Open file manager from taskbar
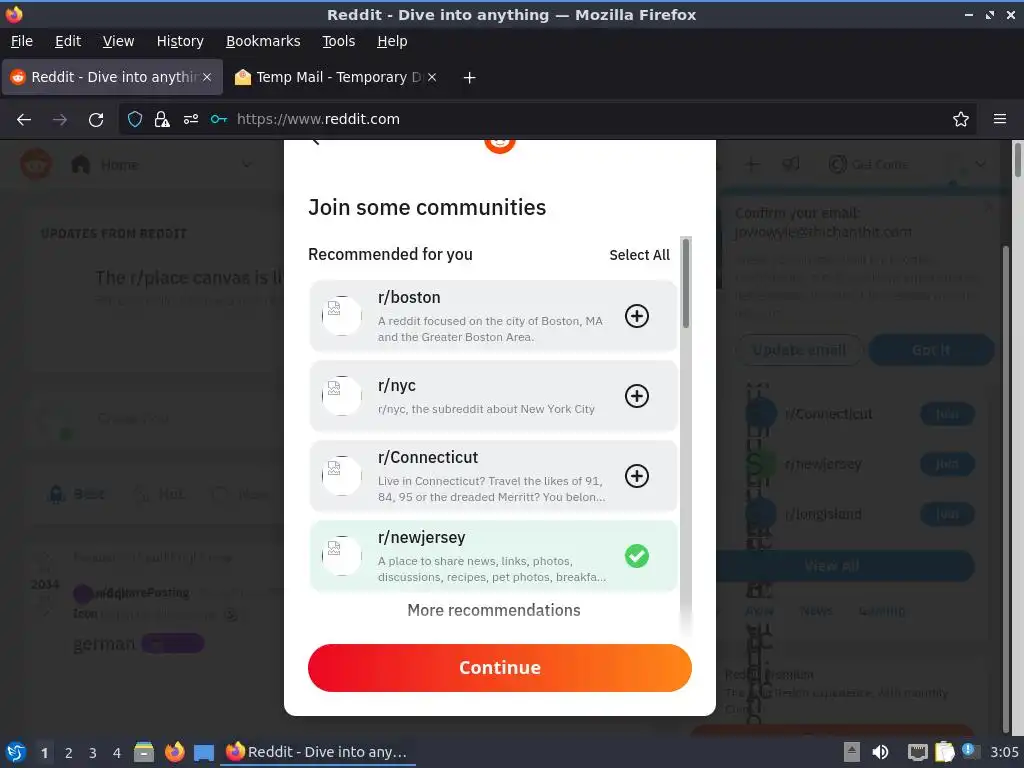The width and height of the screenshot is (1024, 768). coord(144,752)
